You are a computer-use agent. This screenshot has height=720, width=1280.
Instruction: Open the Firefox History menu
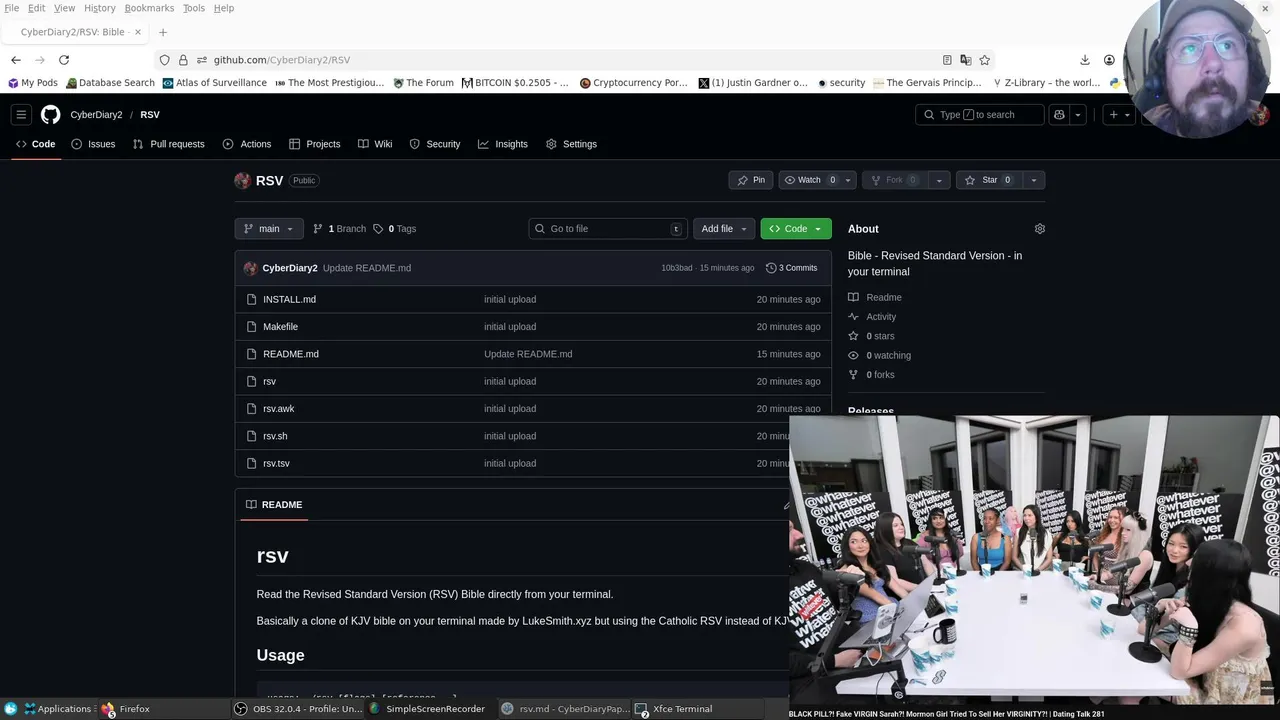pos(100,8)
